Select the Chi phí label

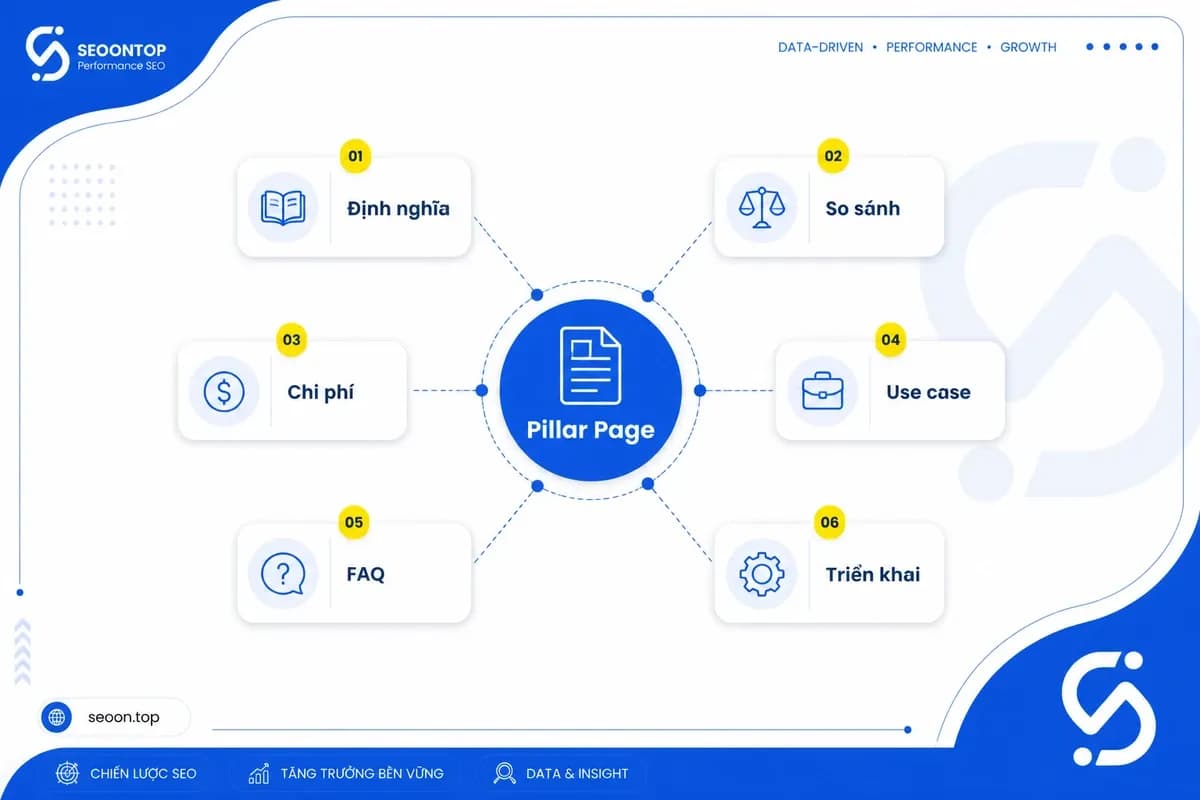tap(320, 392)
